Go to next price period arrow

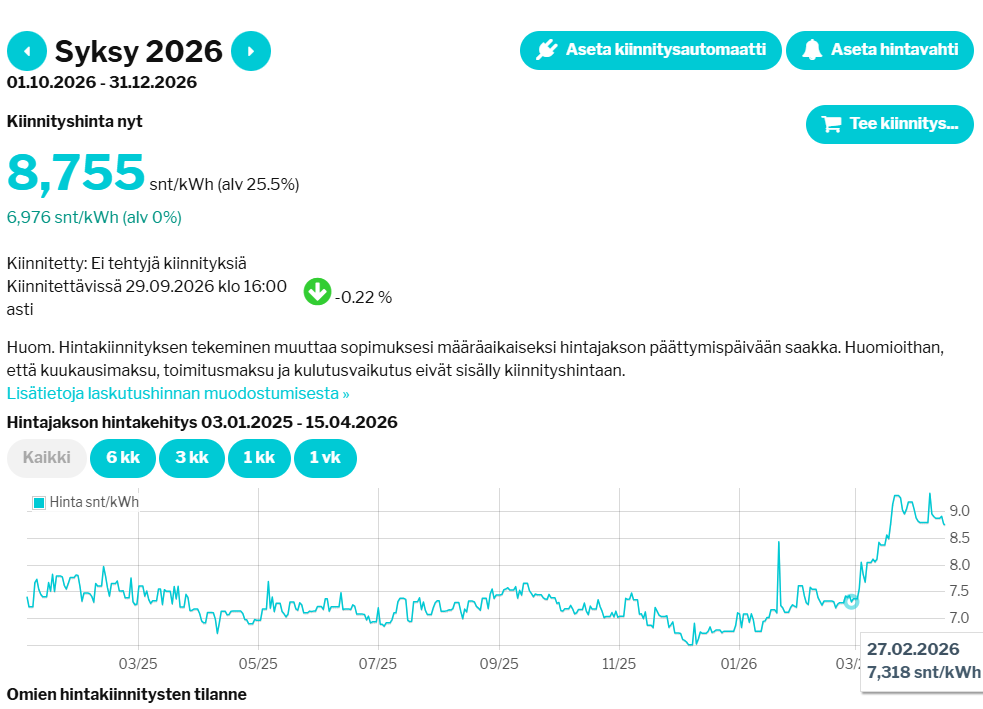point(251,51)
